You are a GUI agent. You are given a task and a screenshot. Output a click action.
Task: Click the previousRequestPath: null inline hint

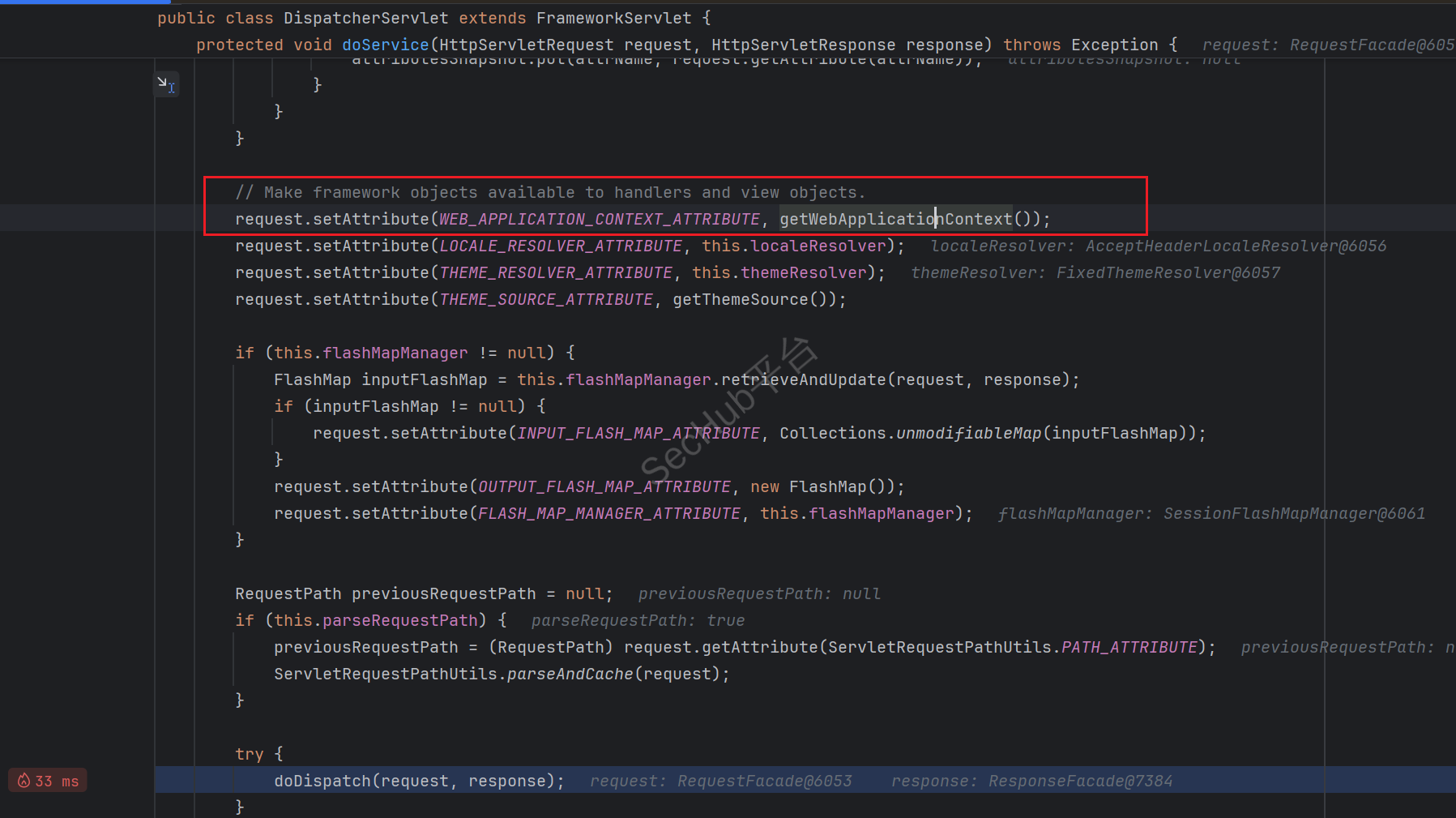(x=758, y=593)
